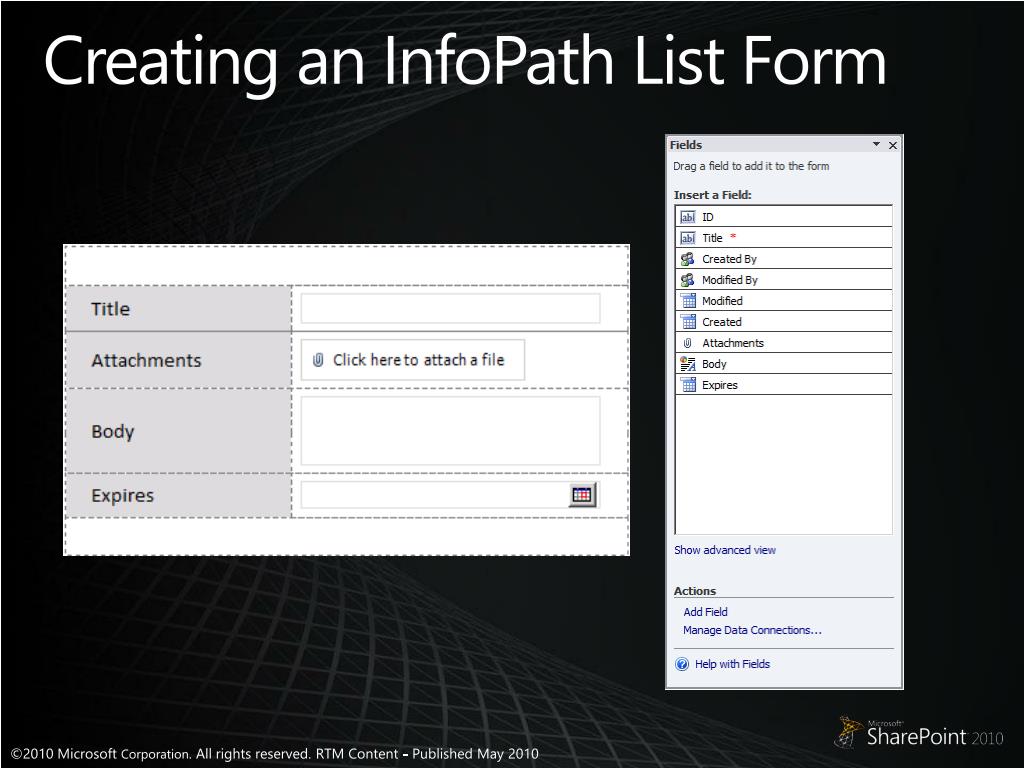Click the Modified date field icon
Screen dimensions: 1024x768
coord(688,300)
